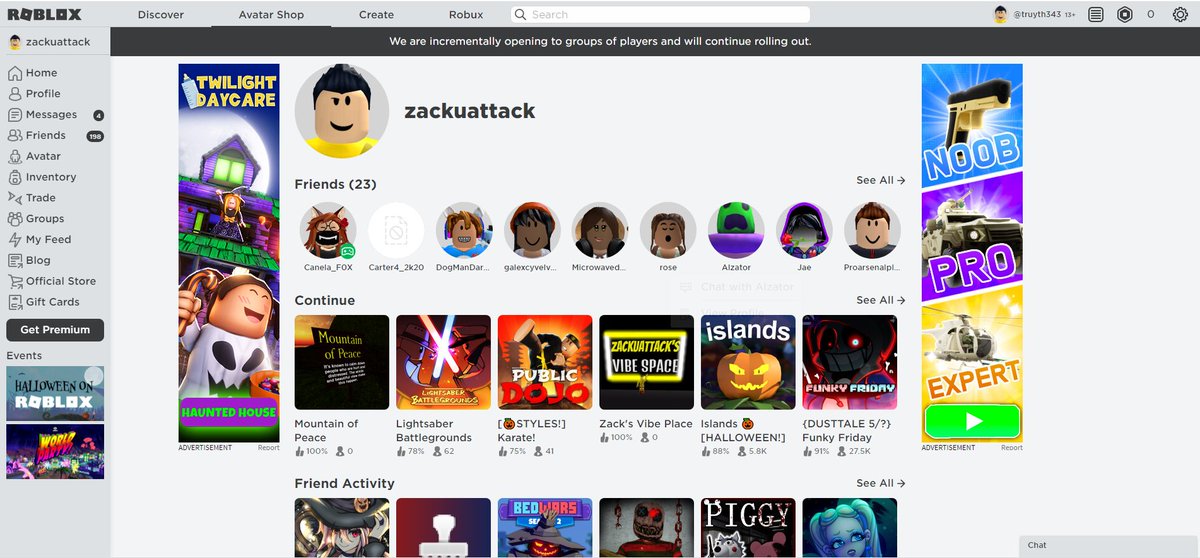1200x558 pixels.
Task: Open Profile in the sidebar
Action: pos(35,94)
